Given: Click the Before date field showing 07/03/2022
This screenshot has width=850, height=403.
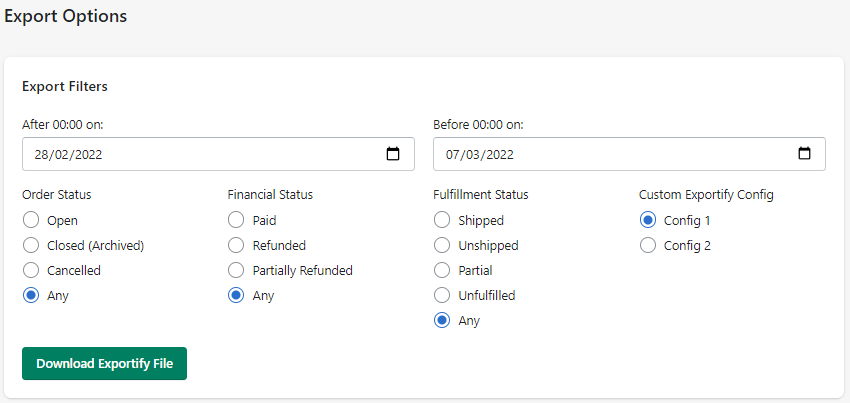Looking at the screenshot, I should (x=629, y=154).
